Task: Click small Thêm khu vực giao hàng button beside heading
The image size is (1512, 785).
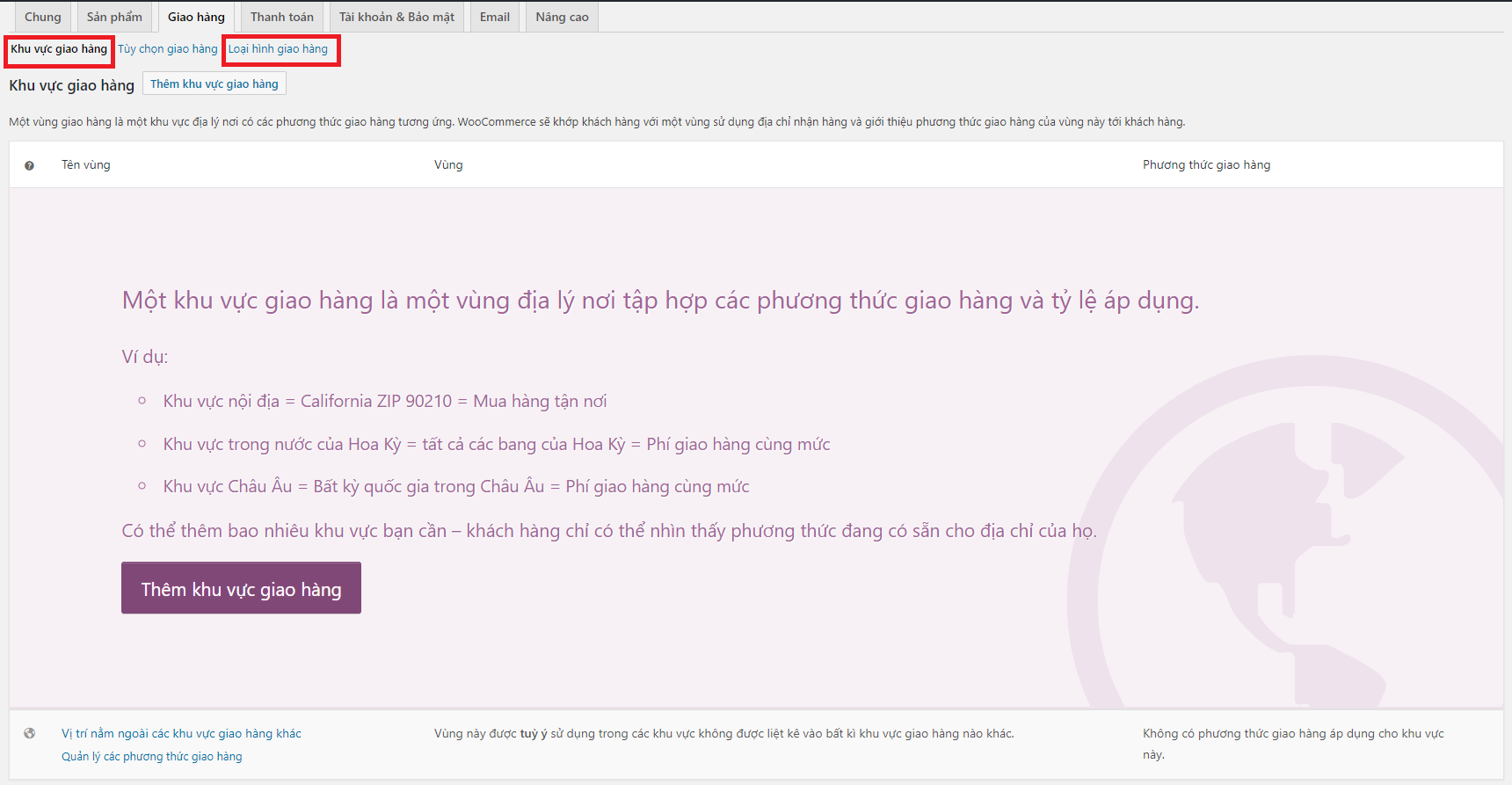Action: (214, 84)
